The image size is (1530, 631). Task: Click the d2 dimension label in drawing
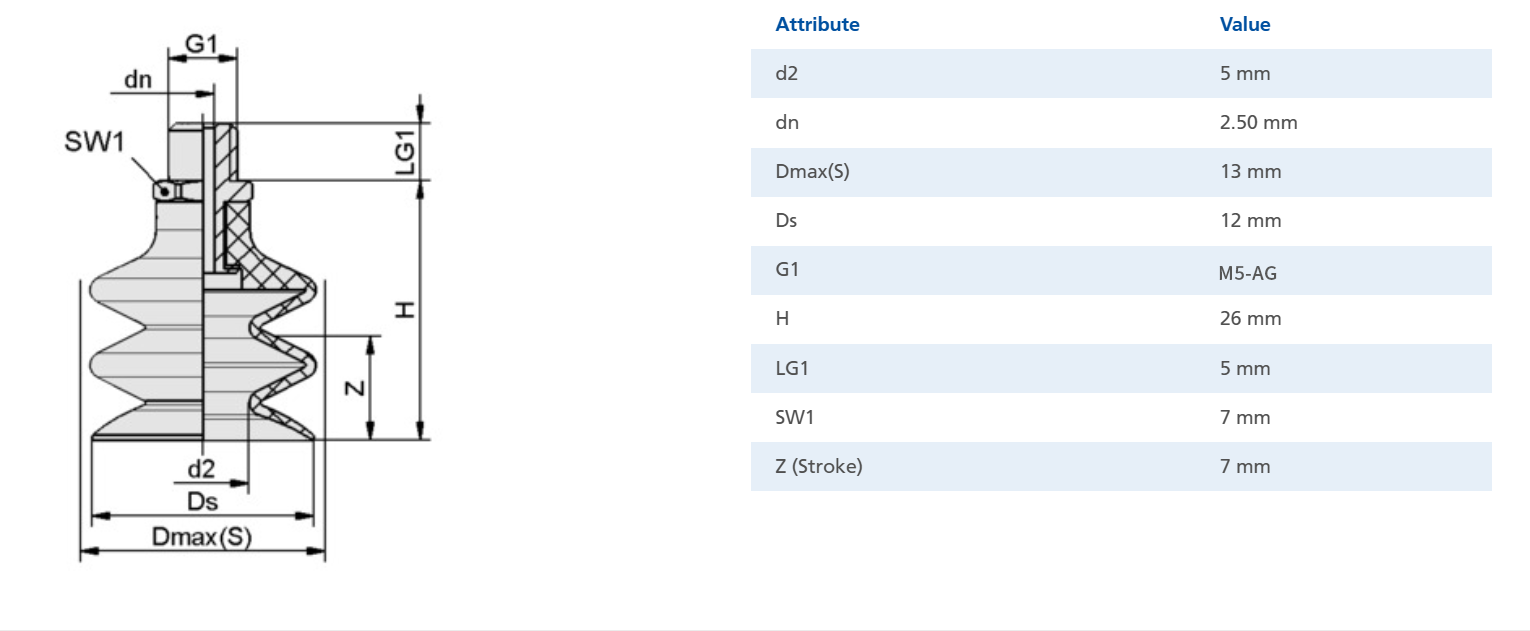click(201, 469)
